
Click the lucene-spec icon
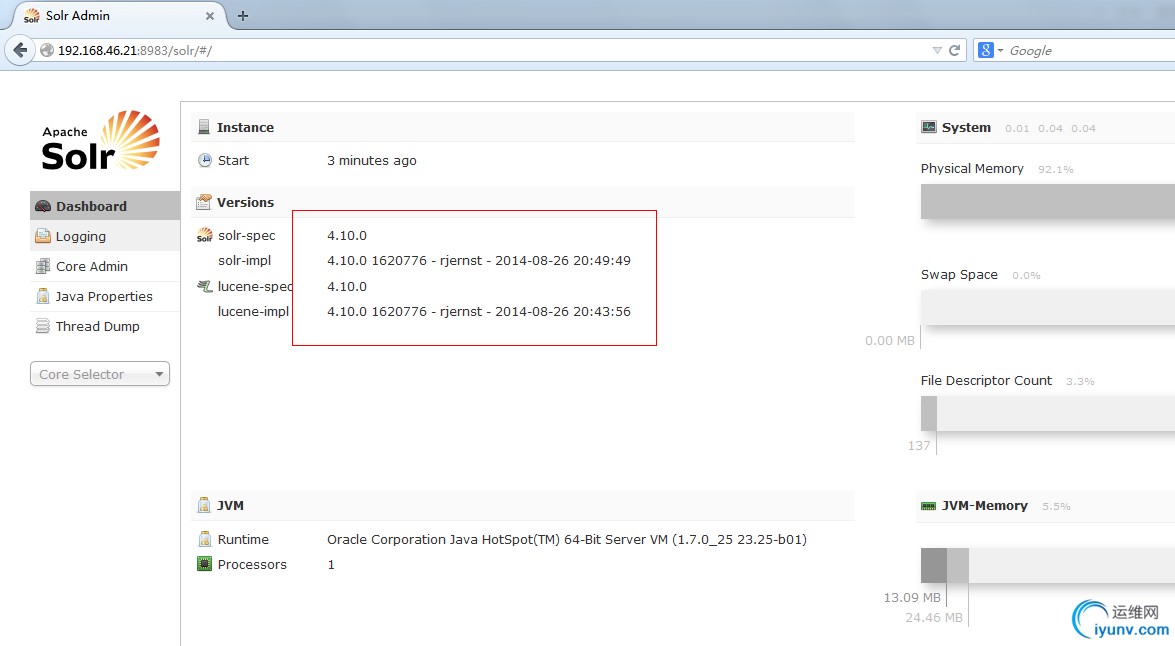pyautogui.click(x=204, y=286)
